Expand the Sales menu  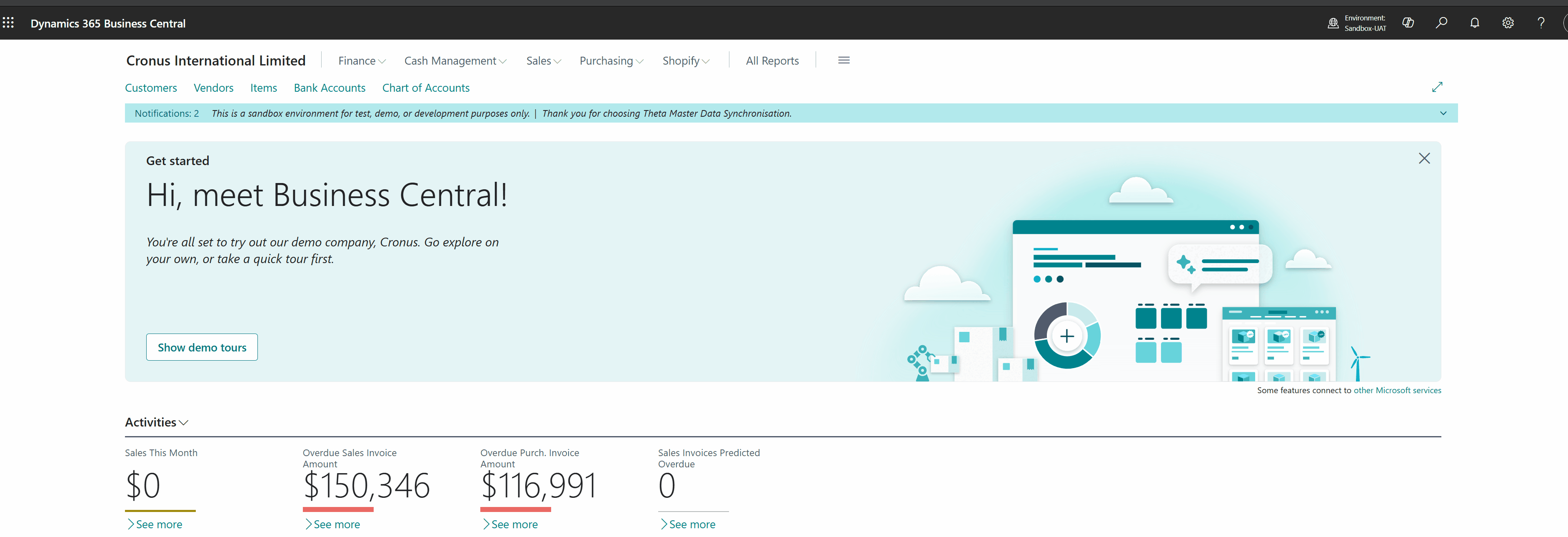543,61
